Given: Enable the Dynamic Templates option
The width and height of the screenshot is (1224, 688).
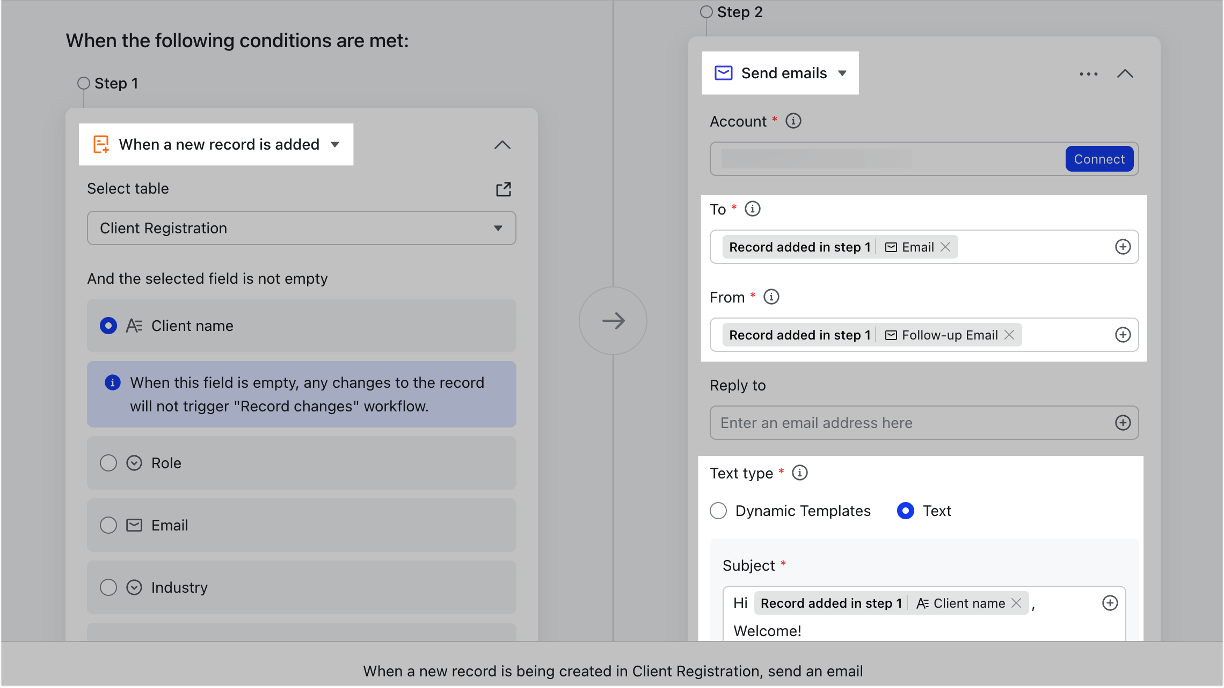Looking at the screenshot, I should click(x=718, y=510).
